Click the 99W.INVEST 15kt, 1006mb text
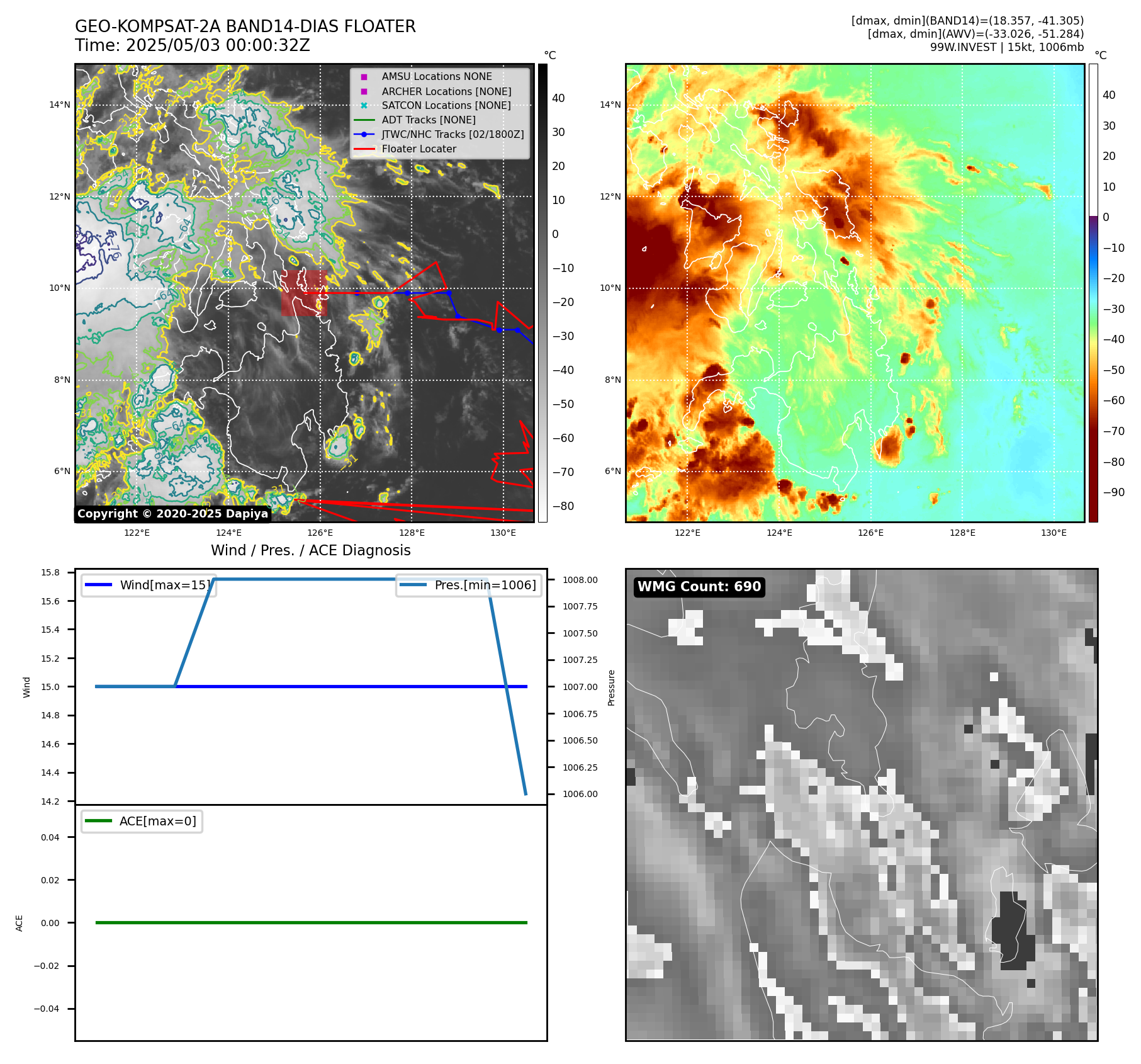This screenshot has height=1064, width=1141. point(1007,47)
